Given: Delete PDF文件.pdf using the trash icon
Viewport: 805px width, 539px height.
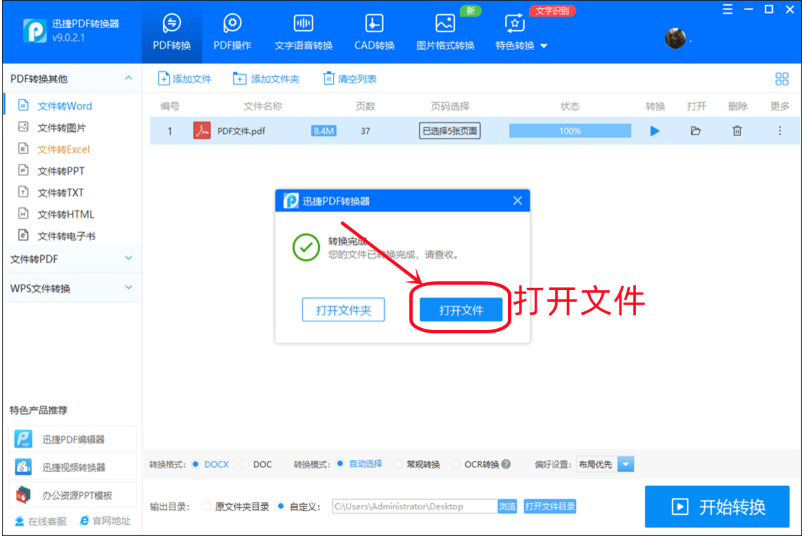Looking at the screenshot, I should pyautogui.click(x=737, y=131).
